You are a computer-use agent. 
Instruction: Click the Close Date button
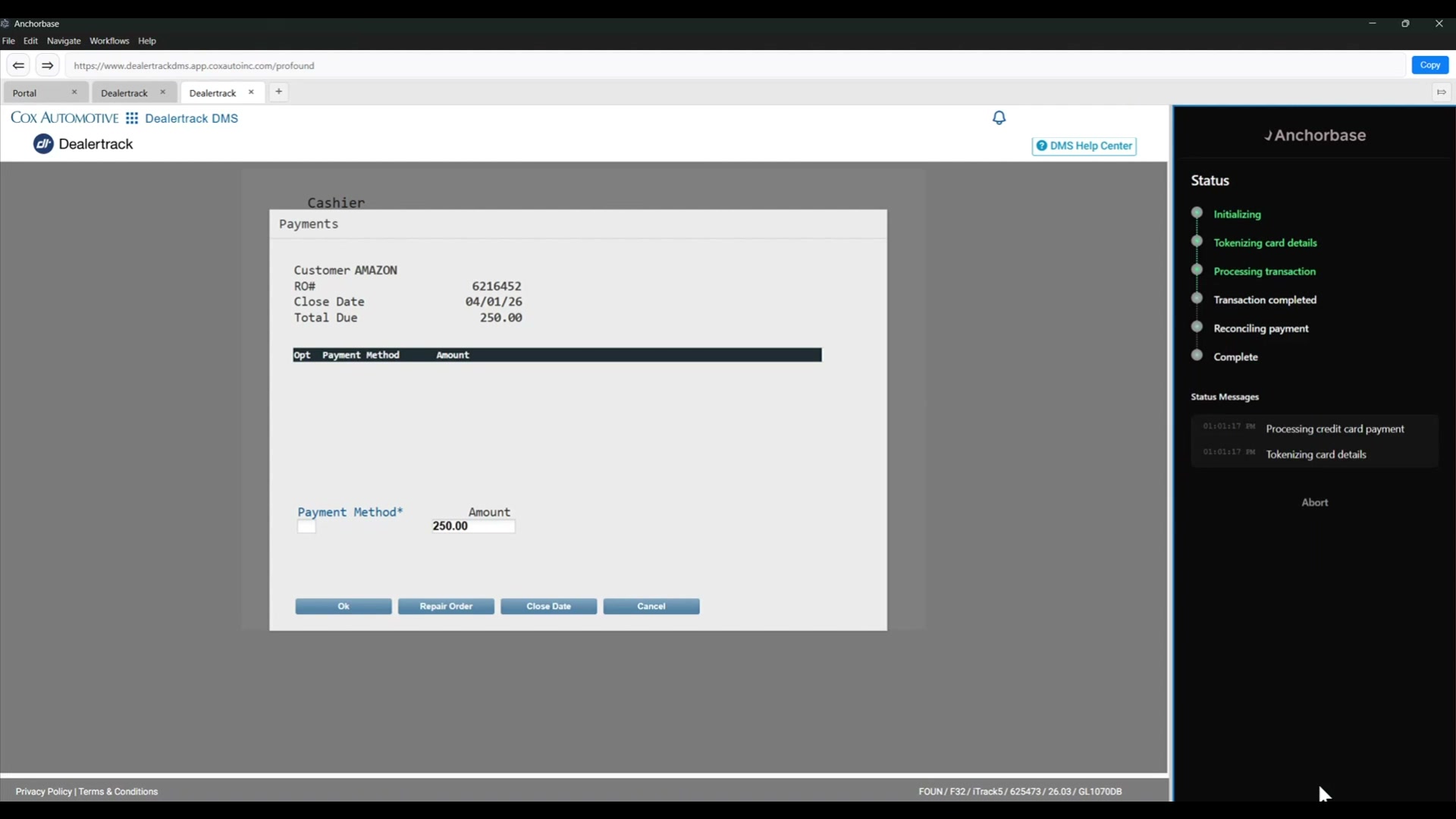[548, 607]
